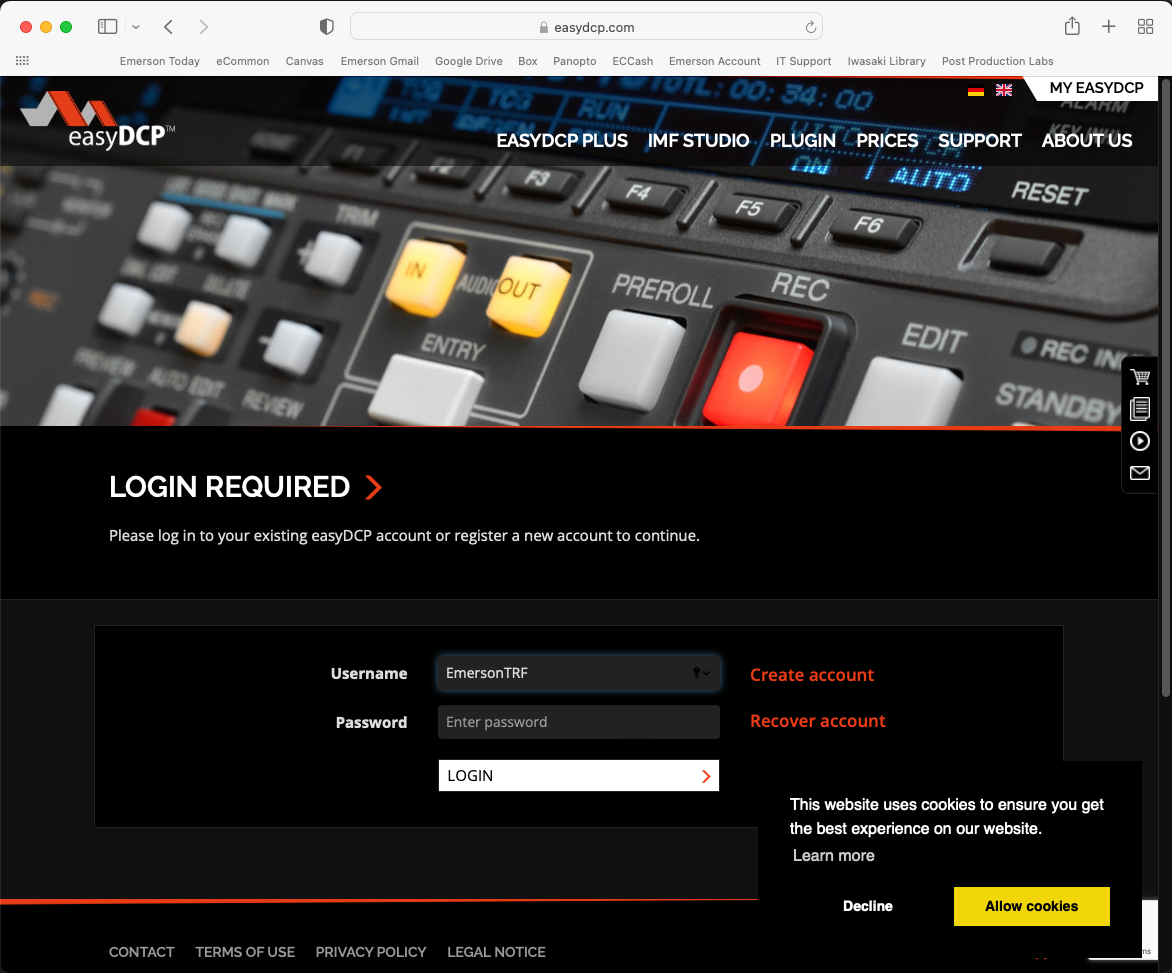Click the Safari address bar

pos(586,27)
